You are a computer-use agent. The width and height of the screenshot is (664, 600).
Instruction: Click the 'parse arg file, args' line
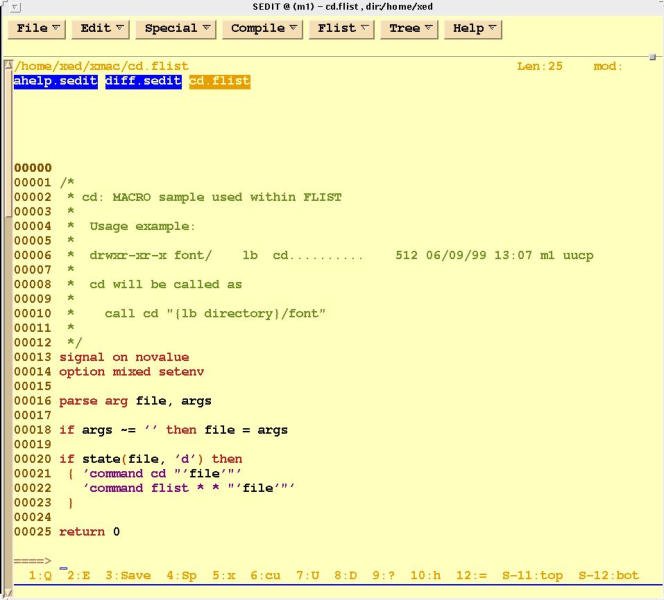tap(135, 401)
